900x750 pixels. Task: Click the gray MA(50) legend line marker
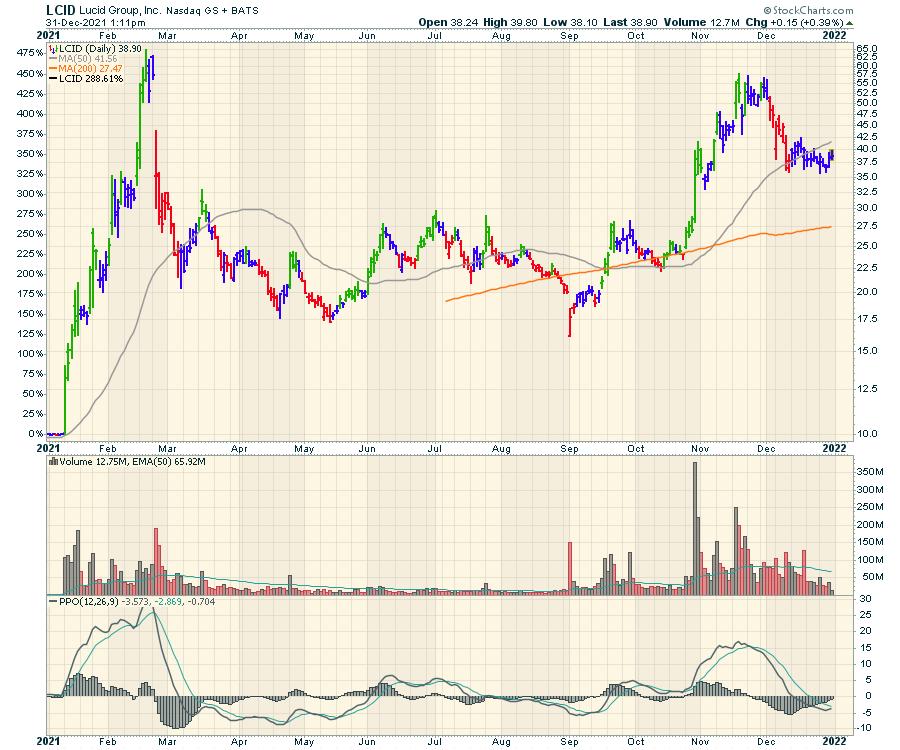(52, 57)
